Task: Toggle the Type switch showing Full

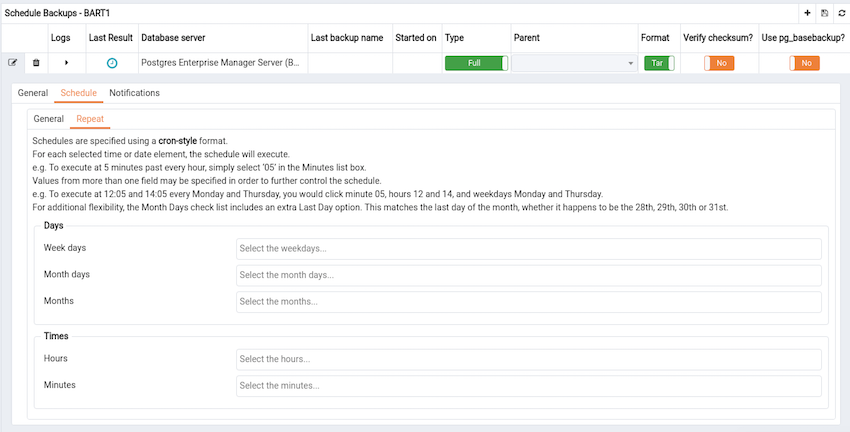Action: (476, 63)
